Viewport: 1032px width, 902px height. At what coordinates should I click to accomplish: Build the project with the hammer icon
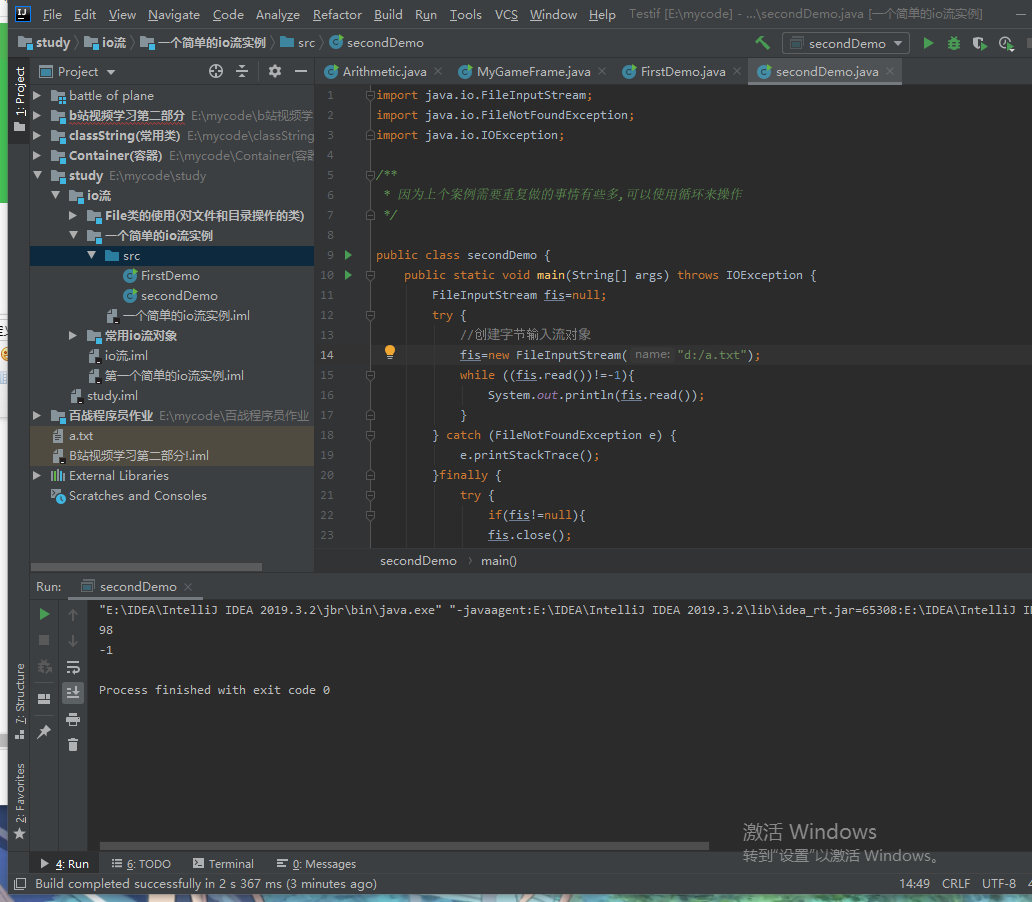coord(762,43)
